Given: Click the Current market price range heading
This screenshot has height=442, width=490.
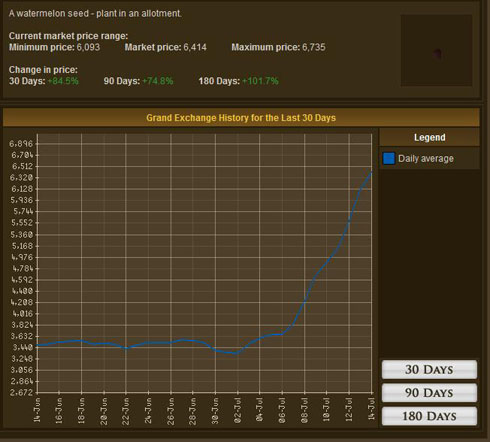Looking at the screenshot, I should 68,36.
